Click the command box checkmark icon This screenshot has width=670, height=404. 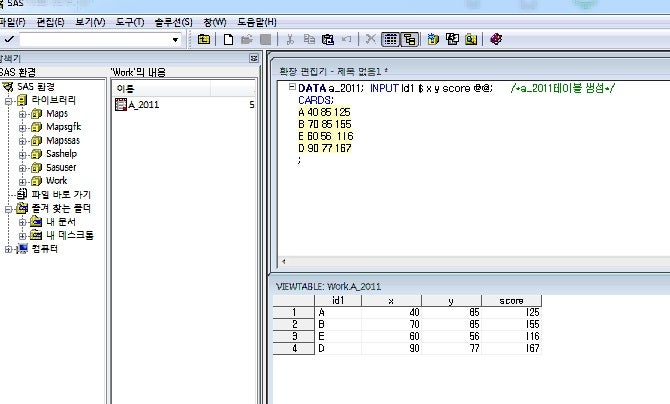pyautogui.click(x=8, y=39)
